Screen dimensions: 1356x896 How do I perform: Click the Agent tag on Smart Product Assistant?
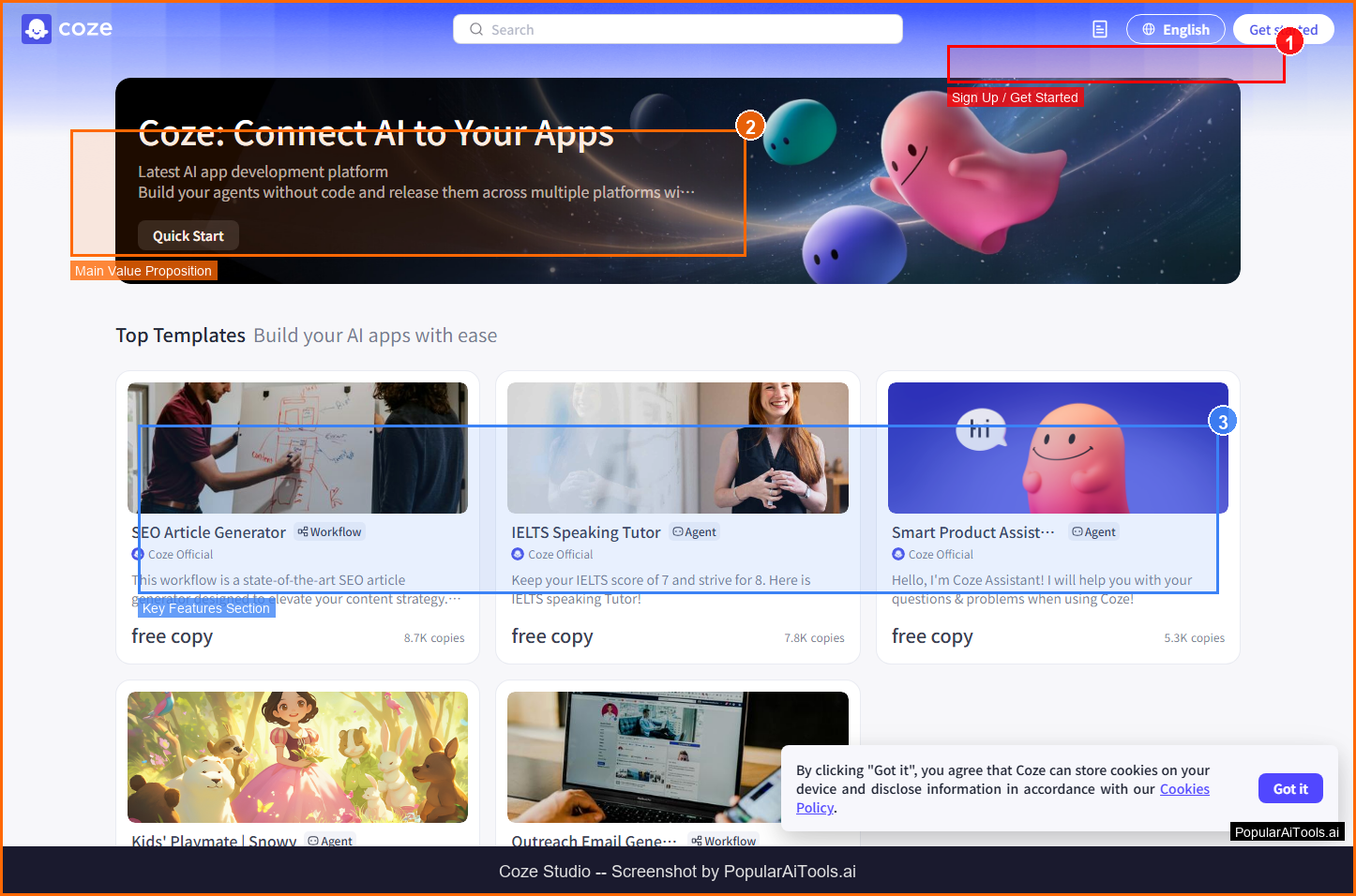coord(1094,532)
